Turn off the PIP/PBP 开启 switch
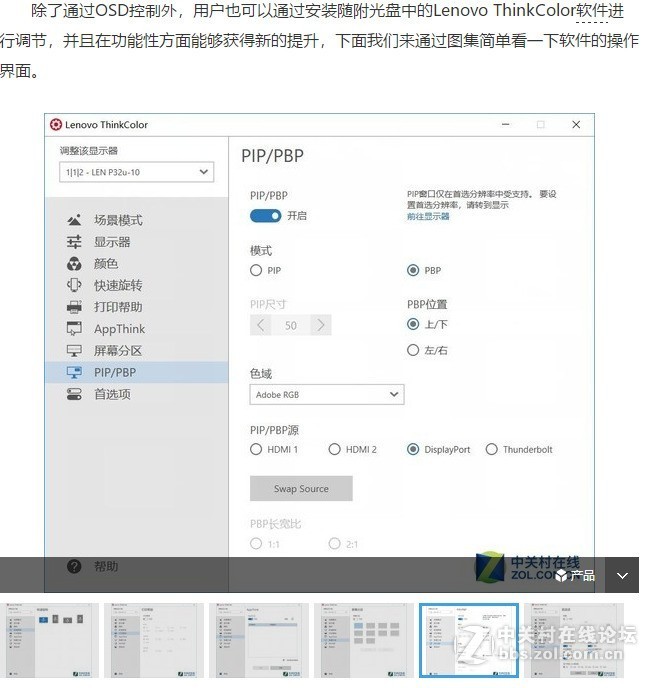The image size is (660, 688). (265, 216)
